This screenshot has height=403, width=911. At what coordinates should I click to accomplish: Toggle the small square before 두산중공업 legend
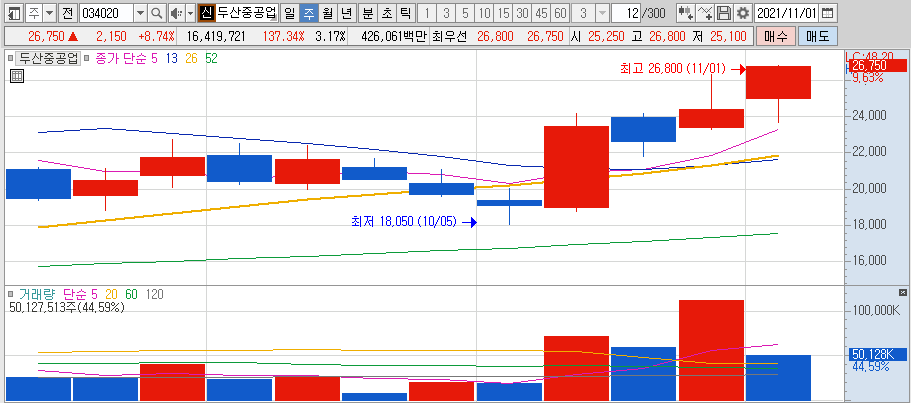[10, 58]
